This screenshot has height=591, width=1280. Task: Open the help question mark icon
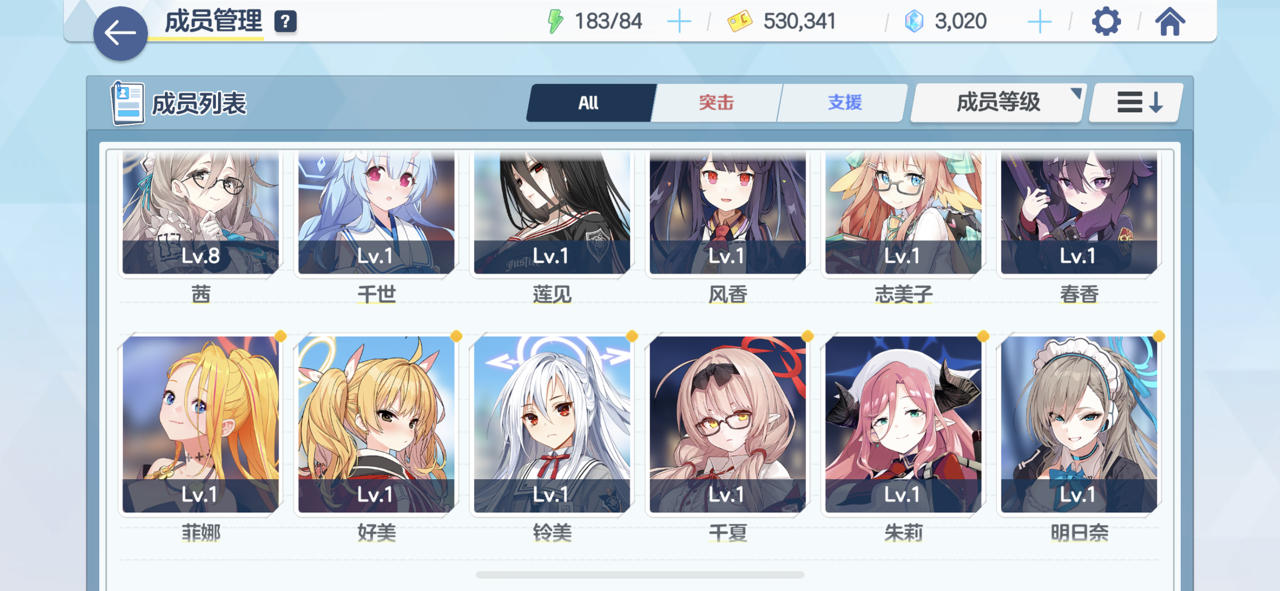click(x=285, y=21)
